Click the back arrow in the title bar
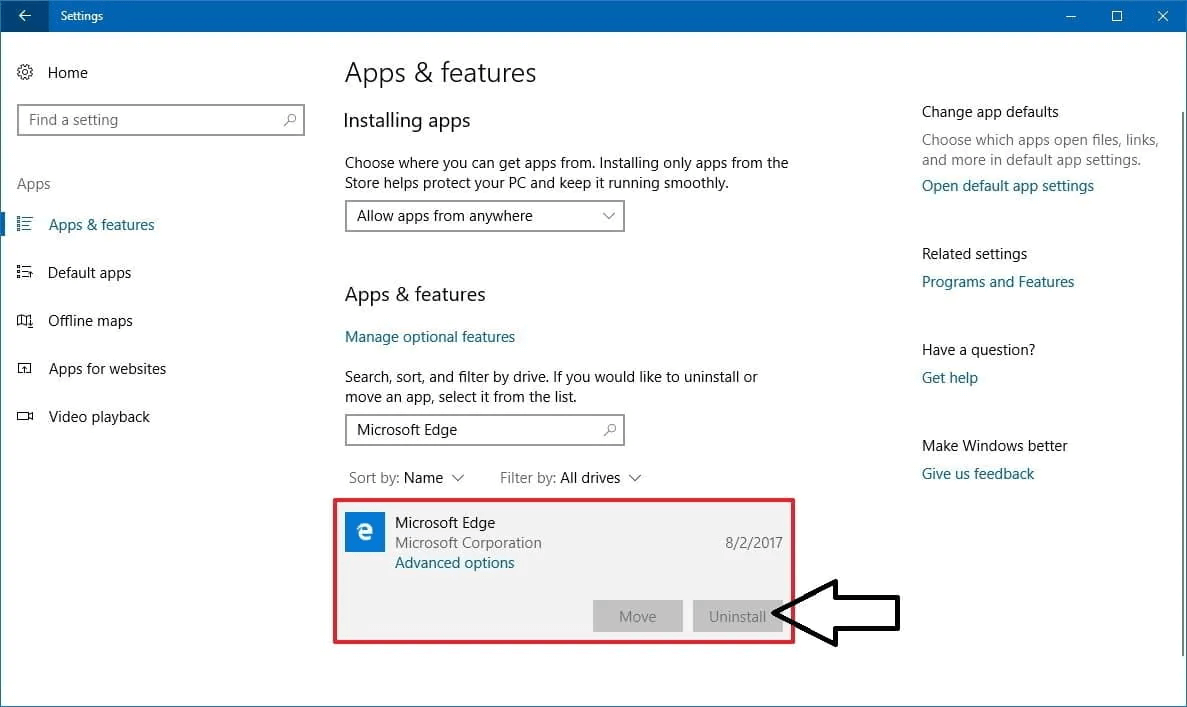Screen dimensions: 1187x707 pos(24,16)
